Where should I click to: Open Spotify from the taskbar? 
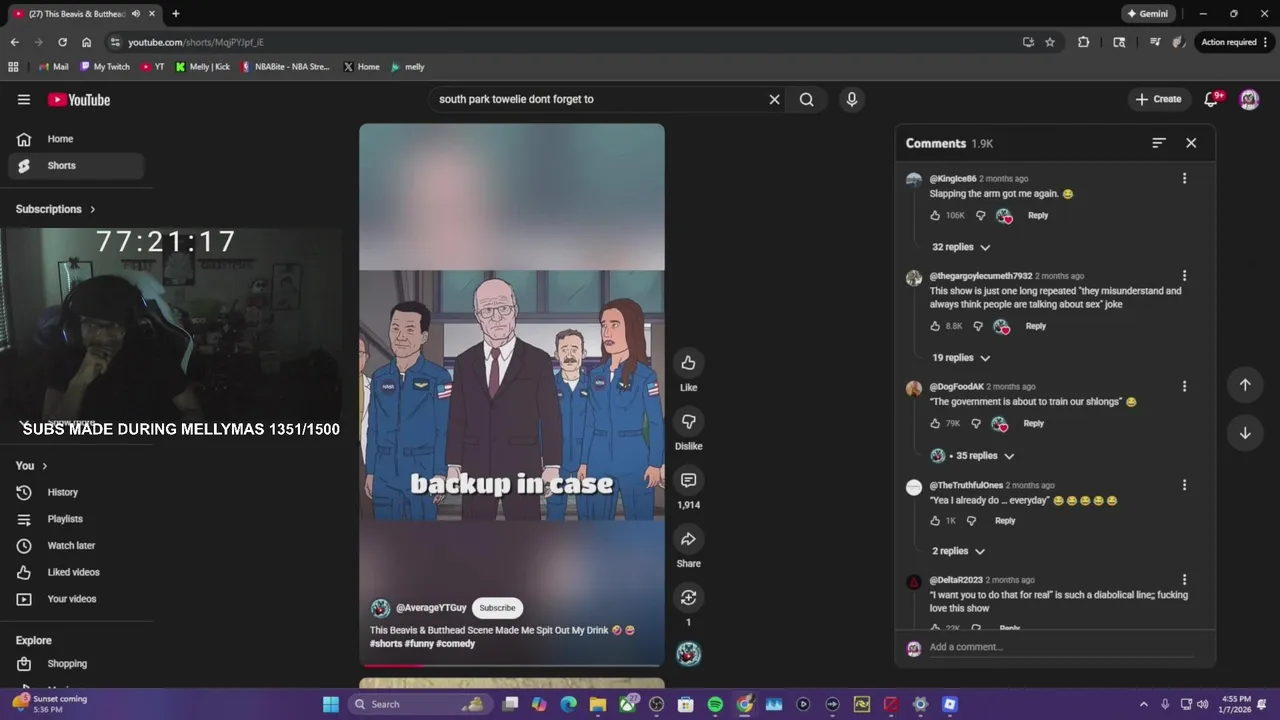pyautogui.click(x=715, y=704)
